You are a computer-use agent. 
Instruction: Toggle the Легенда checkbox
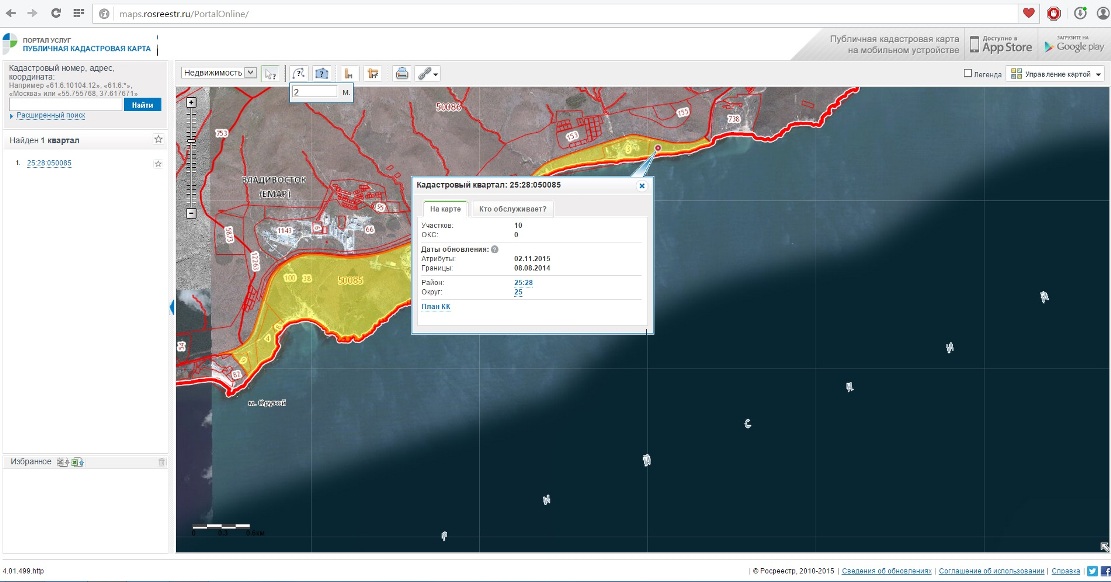click(967, 73)
